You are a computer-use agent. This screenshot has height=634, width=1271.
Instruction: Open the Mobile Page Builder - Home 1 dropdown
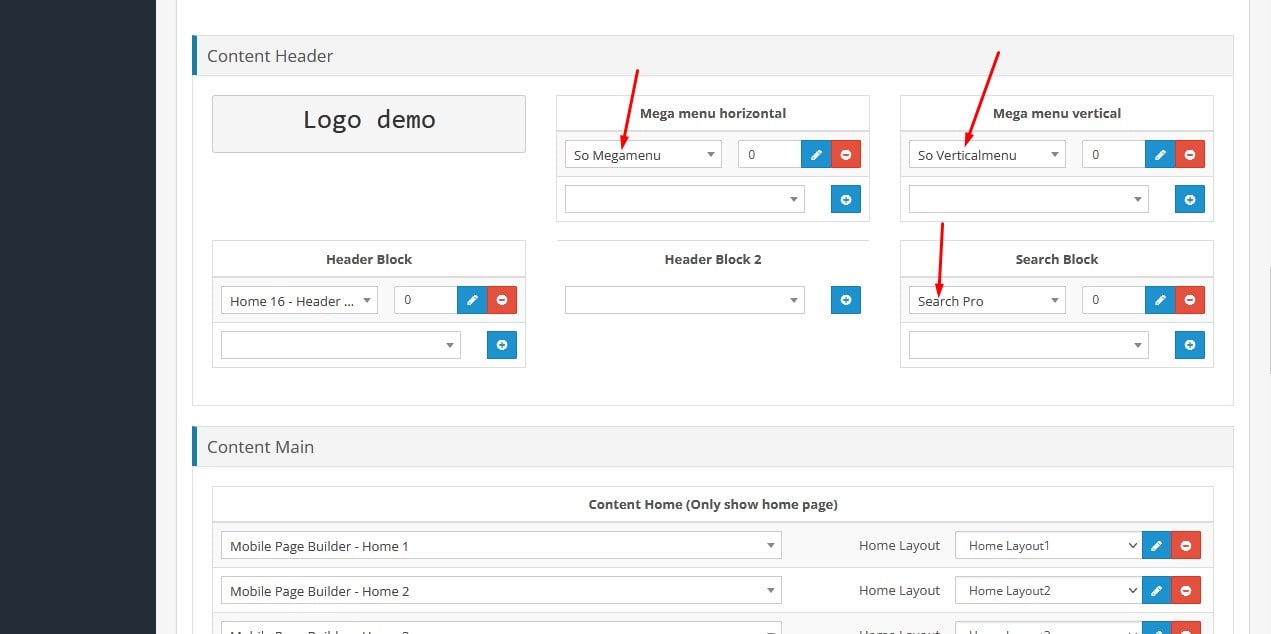coord(501,546)
